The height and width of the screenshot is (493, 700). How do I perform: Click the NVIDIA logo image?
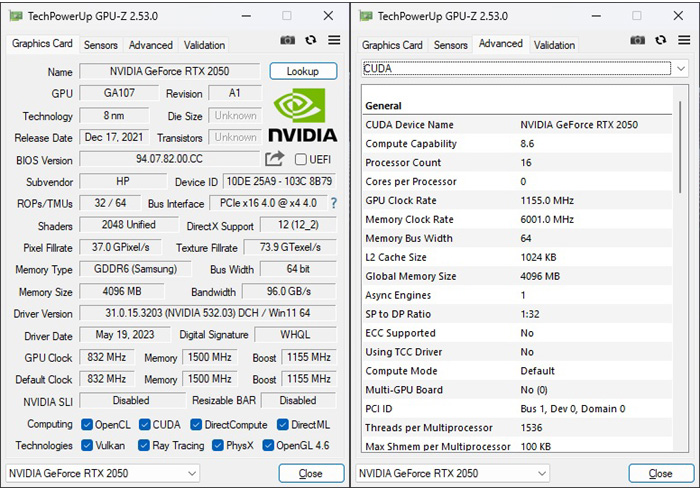pos(302,115)
